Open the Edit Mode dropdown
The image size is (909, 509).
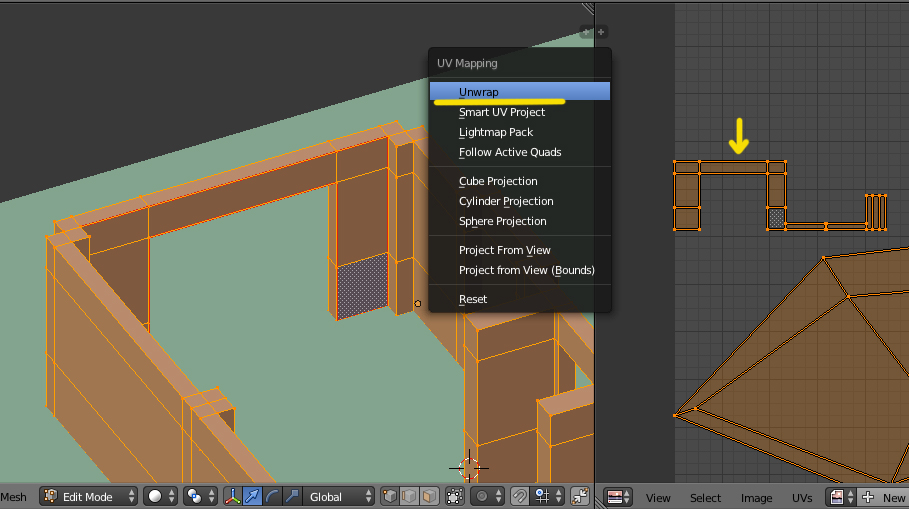pyautogui.click(x=89, y=497)
